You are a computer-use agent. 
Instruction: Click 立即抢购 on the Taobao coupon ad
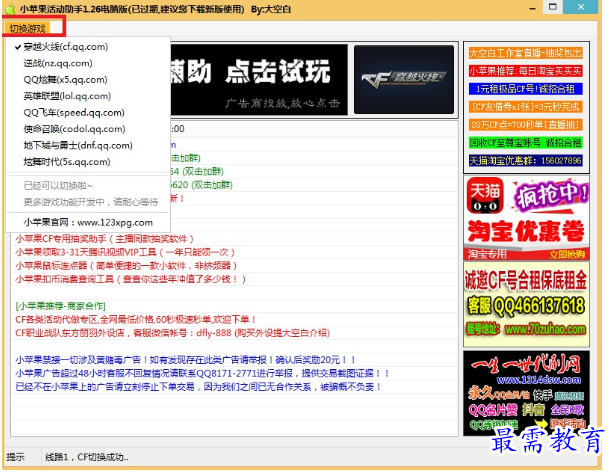(x=567, y=255)
